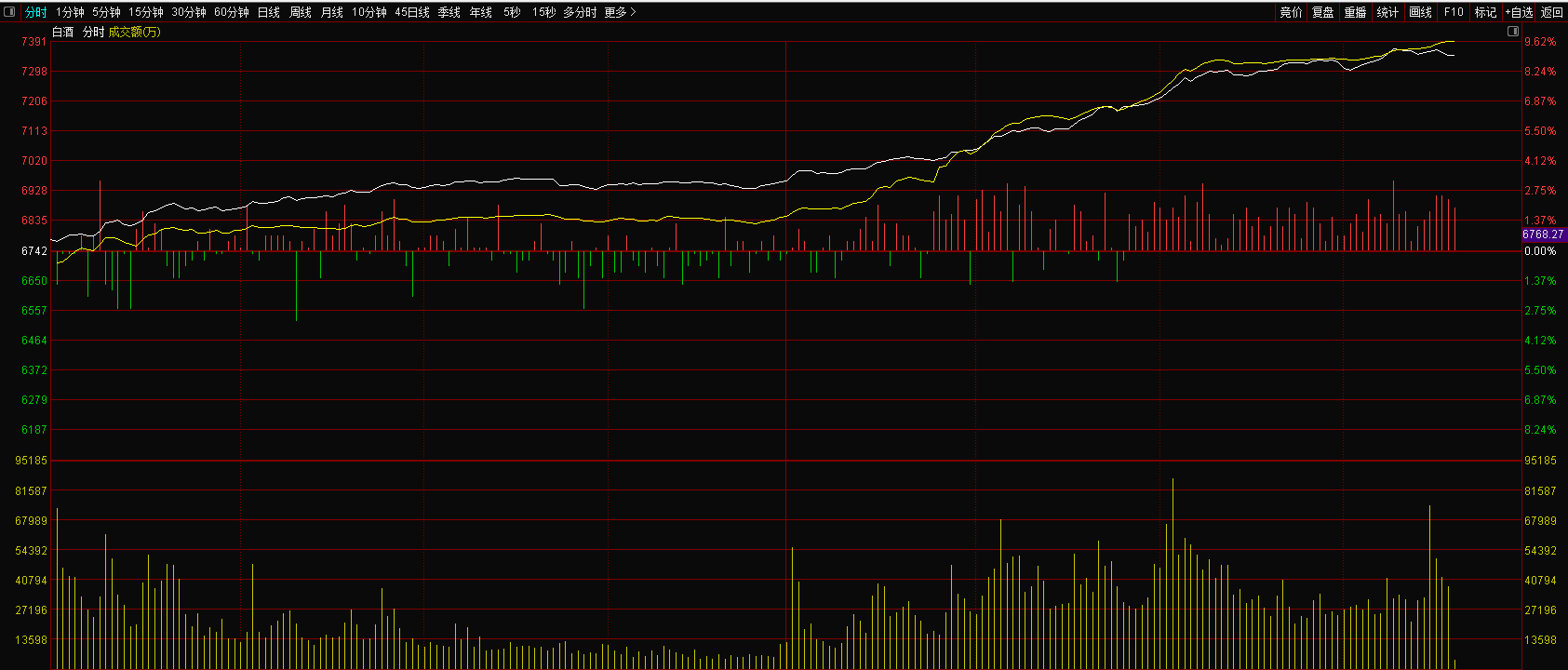Image resolution: width=1568 pixels, height=670 pixels.
Task: Choose the 多分时 multi-day view
Action: pos(580,12)
